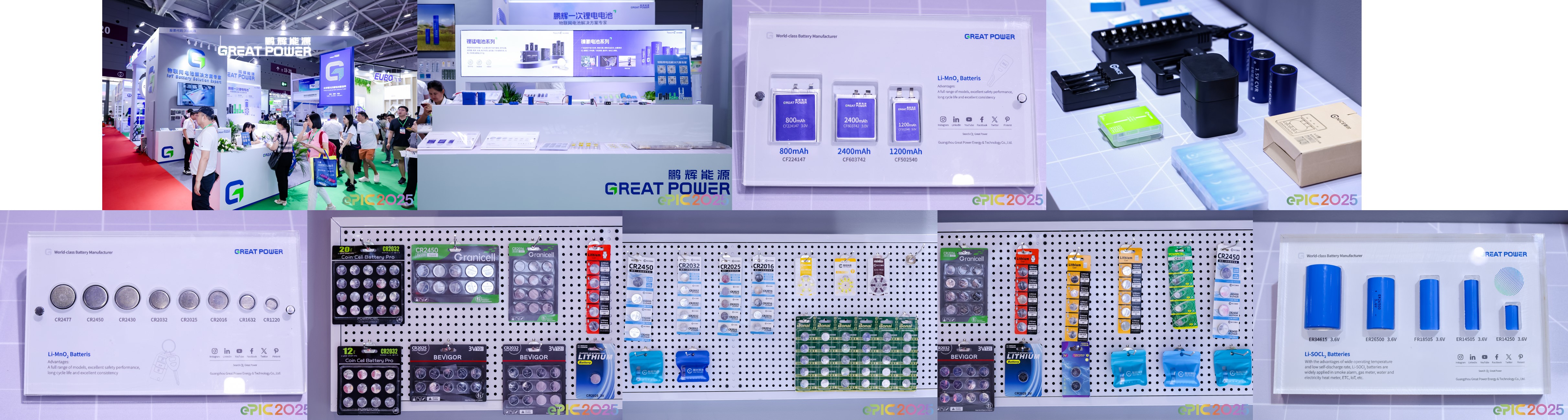Click LinkedIn icon on pouch-cell Li-MnO2 plaque
1568x420 pixels.
pos(956,120)
